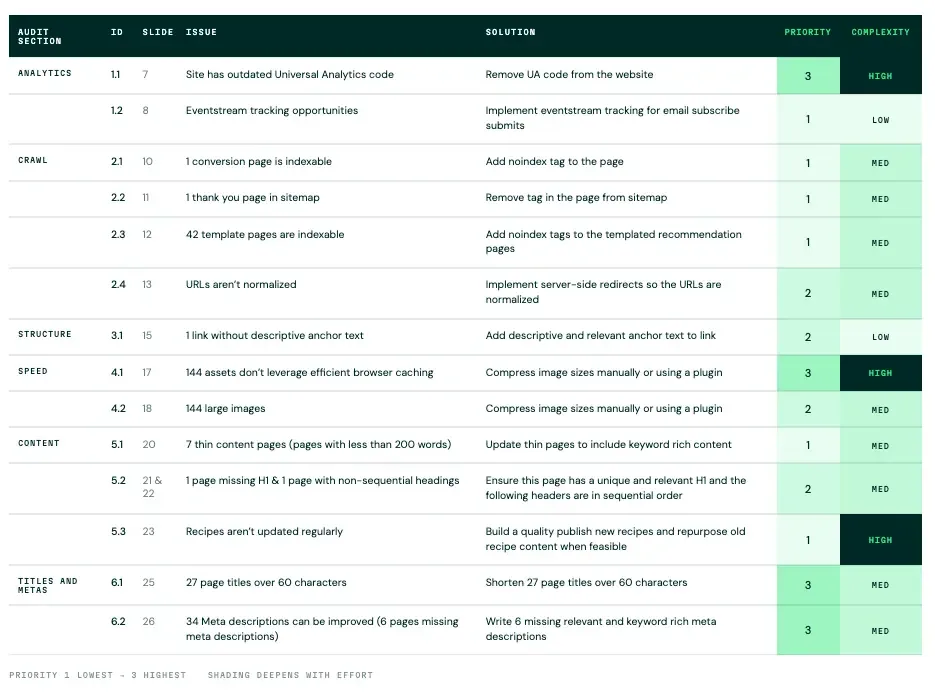Select ID 2.3 in the table
The width and height of the screenshot is (935, 693).
click(x=118, y=234)
